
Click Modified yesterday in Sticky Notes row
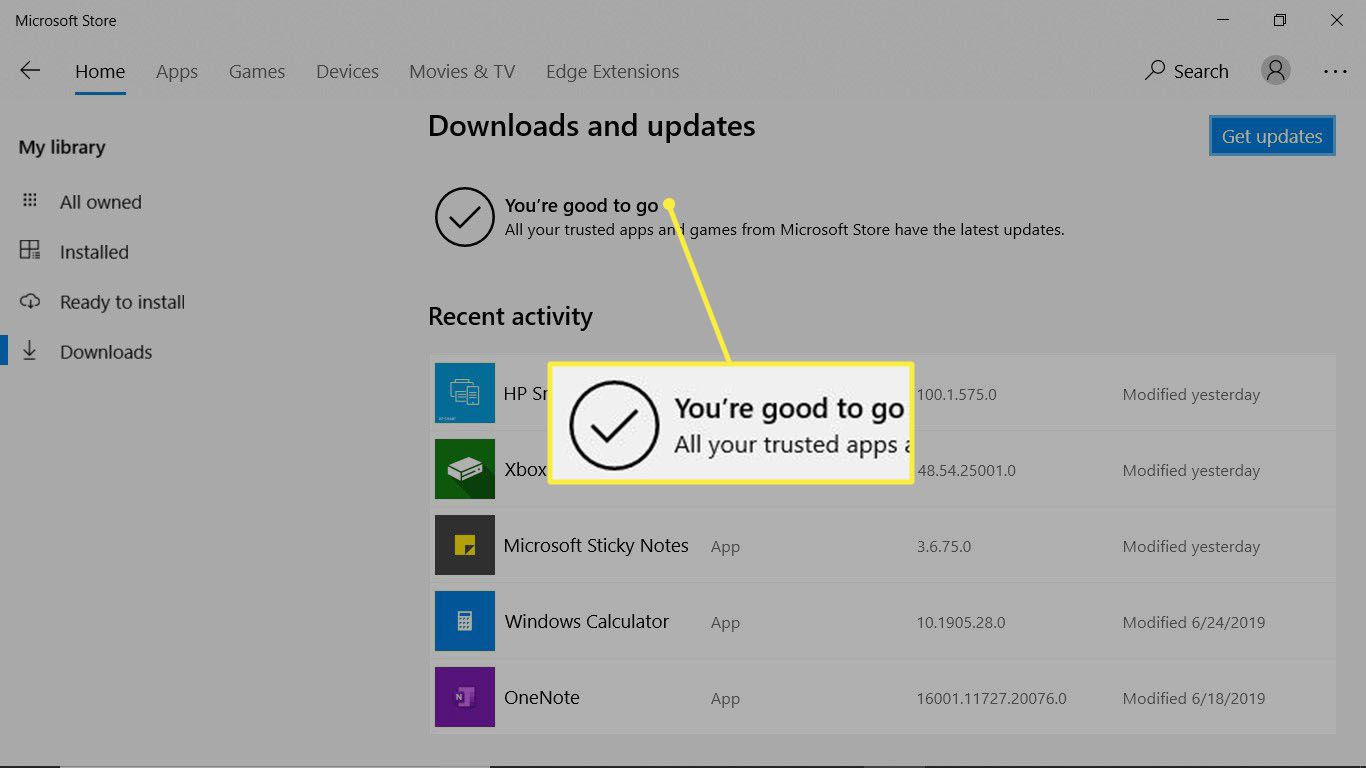click(1191, 547)
